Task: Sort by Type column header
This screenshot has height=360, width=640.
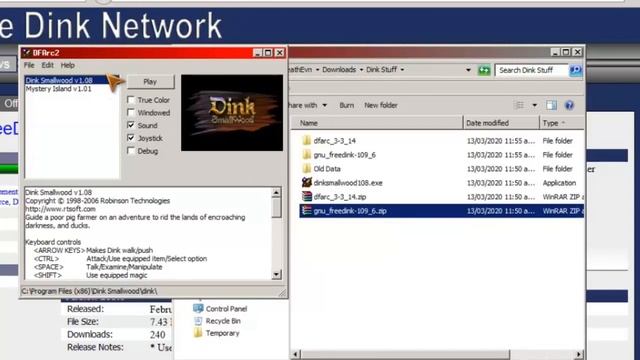Action: tap(562, 123)
